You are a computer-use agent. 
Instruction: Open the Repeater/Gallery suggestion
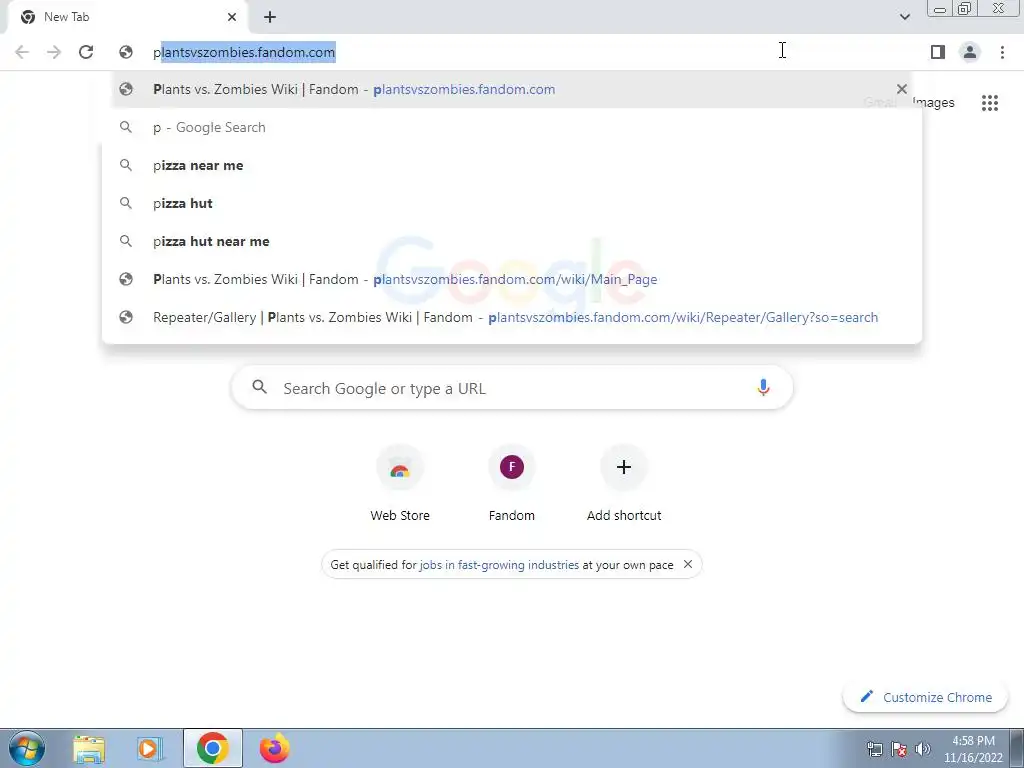[511, 317]
